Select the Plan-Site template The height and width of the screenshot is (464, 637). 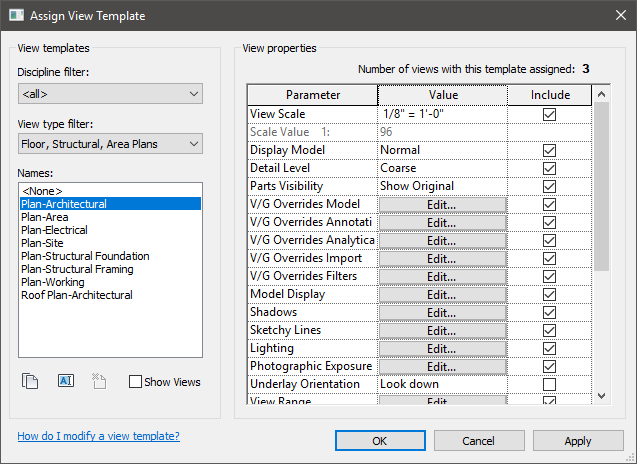(110, 243)
